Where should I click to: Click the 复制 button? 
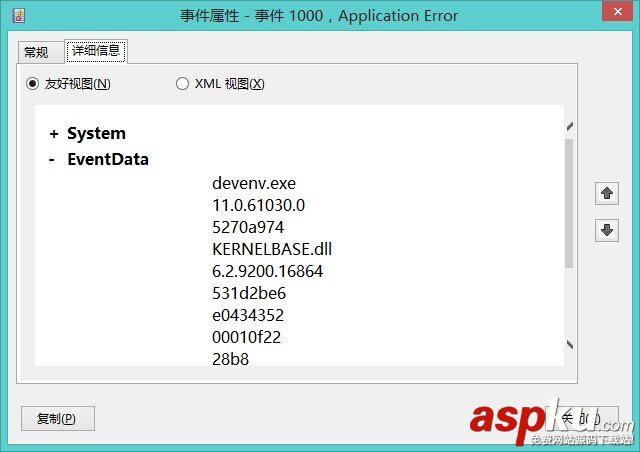(58, 419)
